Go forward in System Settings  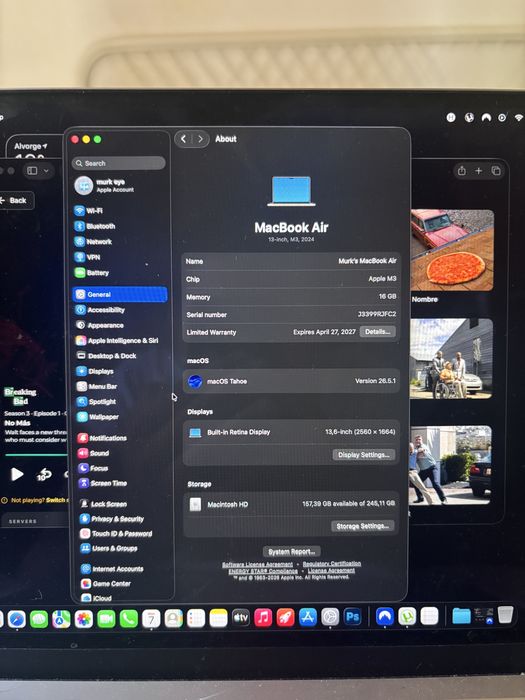pyautogui.click(x=200, y=139)
